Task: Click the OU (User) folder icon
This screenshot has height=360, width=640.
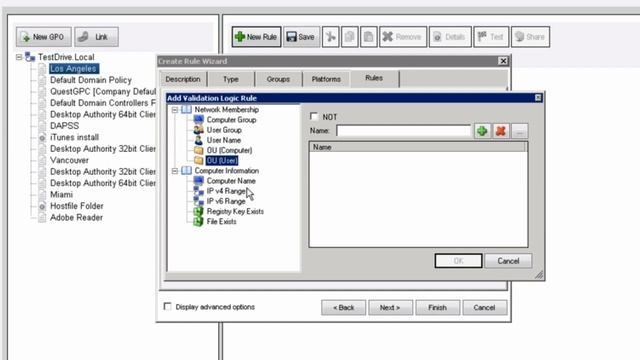Action: click(198, 160)
